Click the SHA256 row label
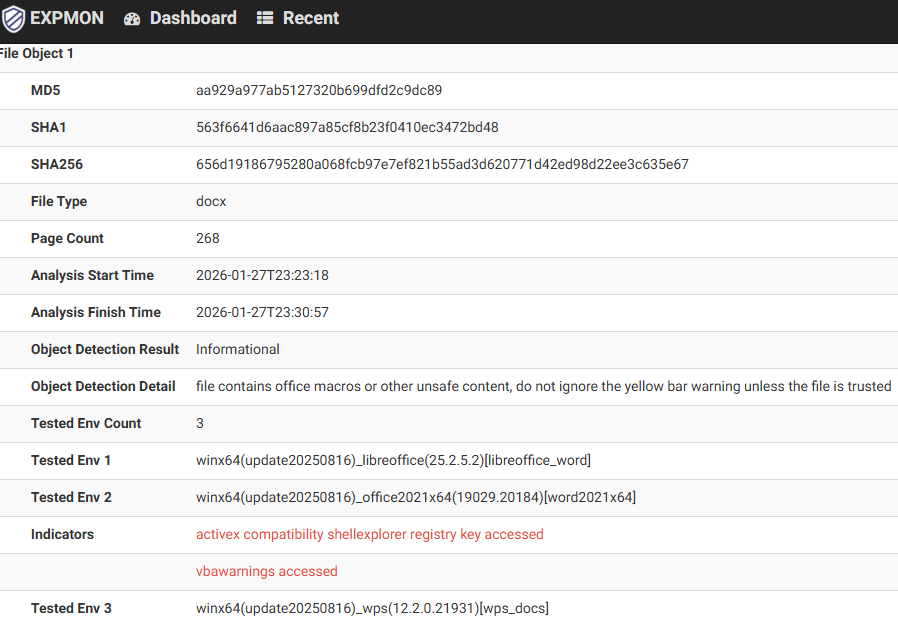 click(x=57, y=164)
